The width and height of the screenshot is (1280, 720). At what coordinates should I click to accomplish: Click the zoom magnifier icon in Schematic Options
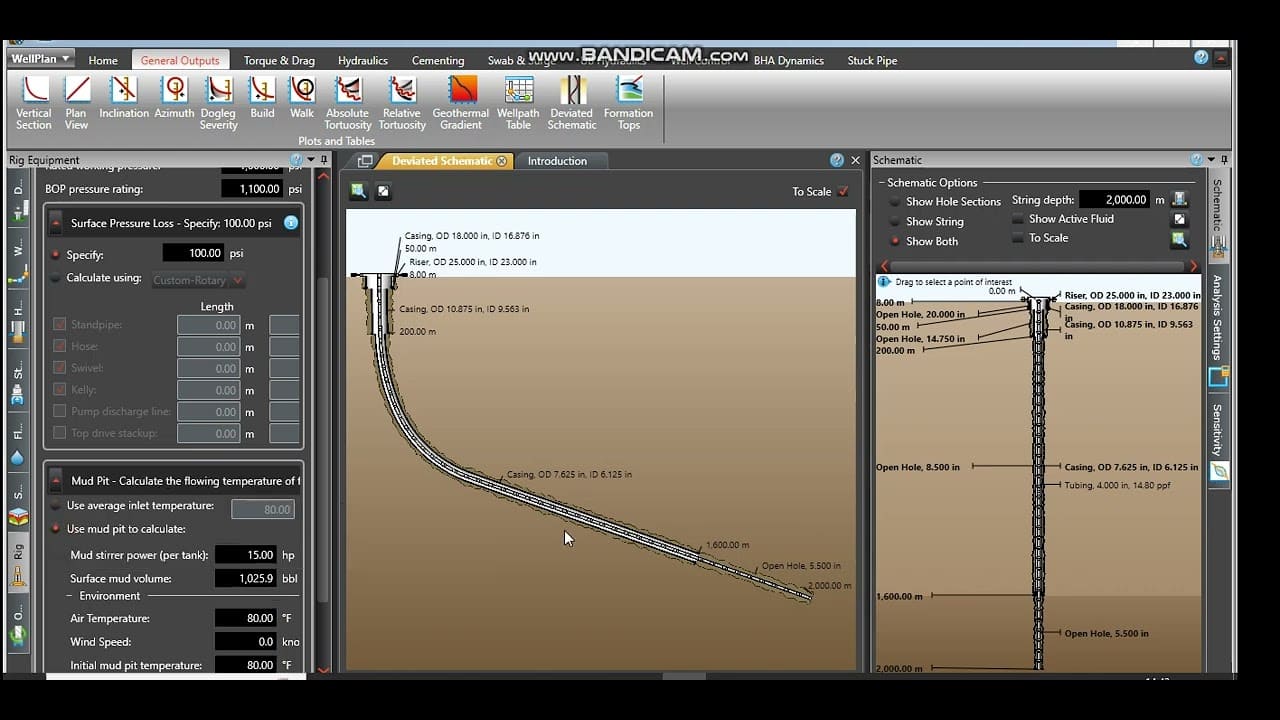tap(1180, 239)
